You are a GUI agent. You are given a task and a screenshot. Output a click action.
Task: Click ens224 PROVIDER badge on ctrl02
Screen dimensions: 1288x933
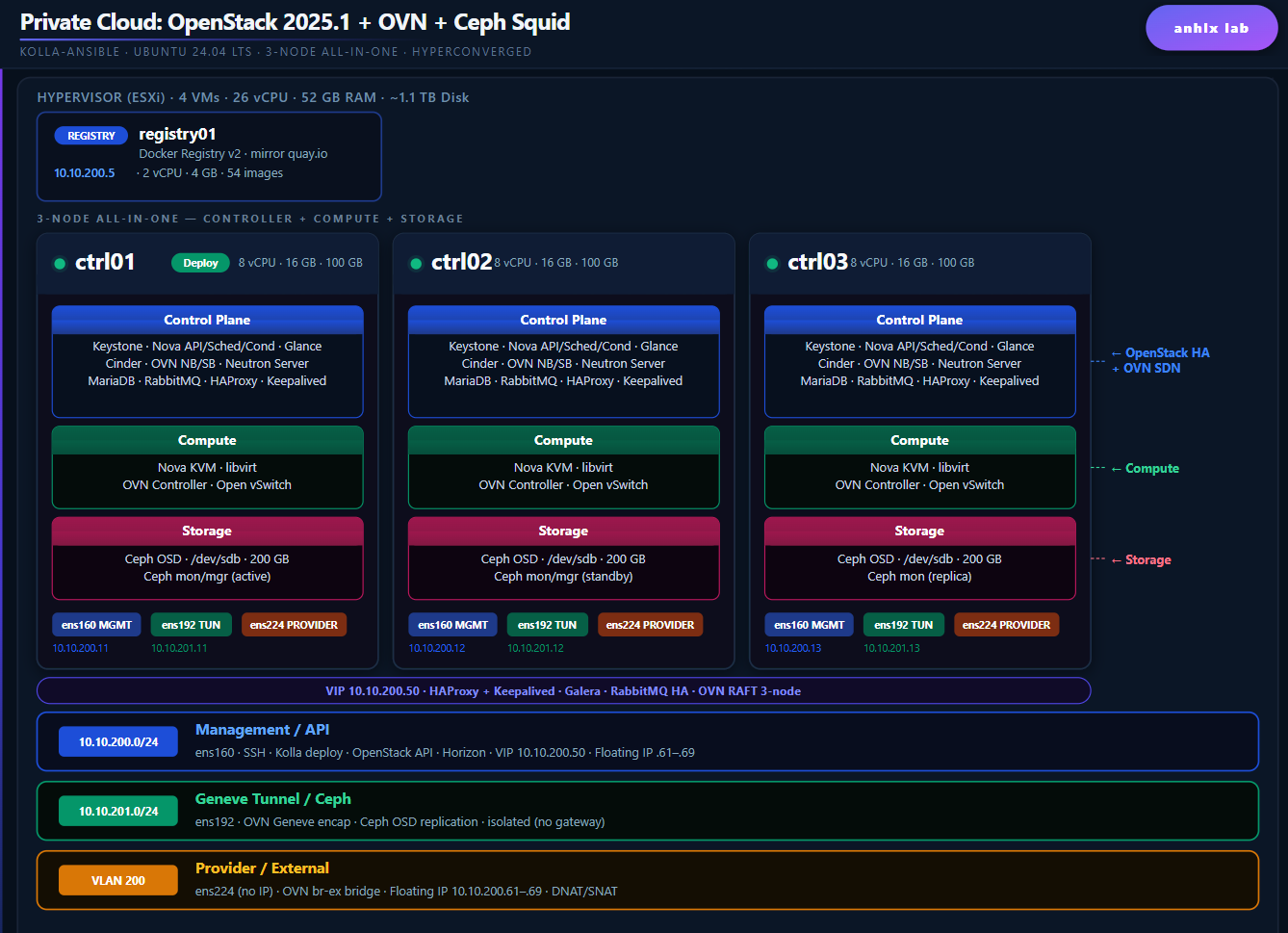coord(650,625)
